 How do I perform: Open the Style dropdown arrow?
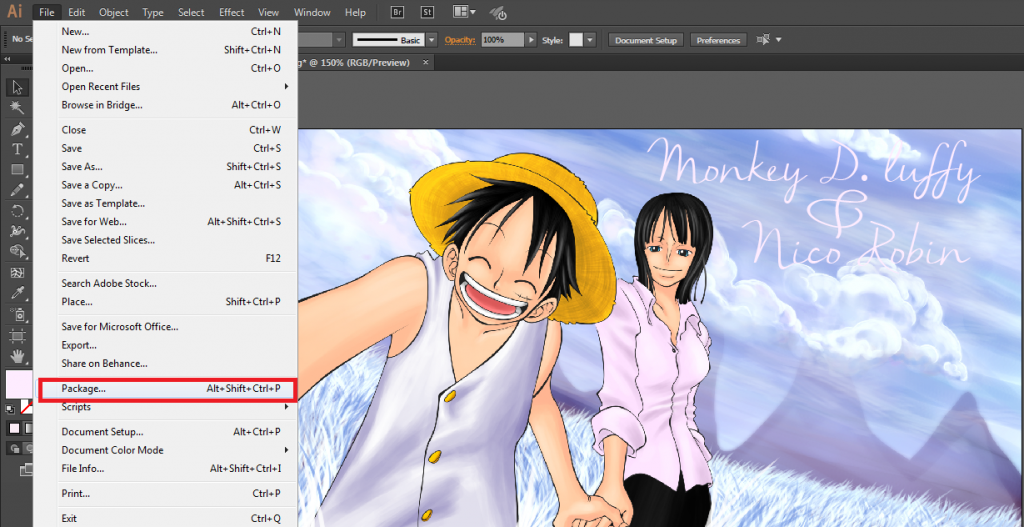(x=590, y=40)
